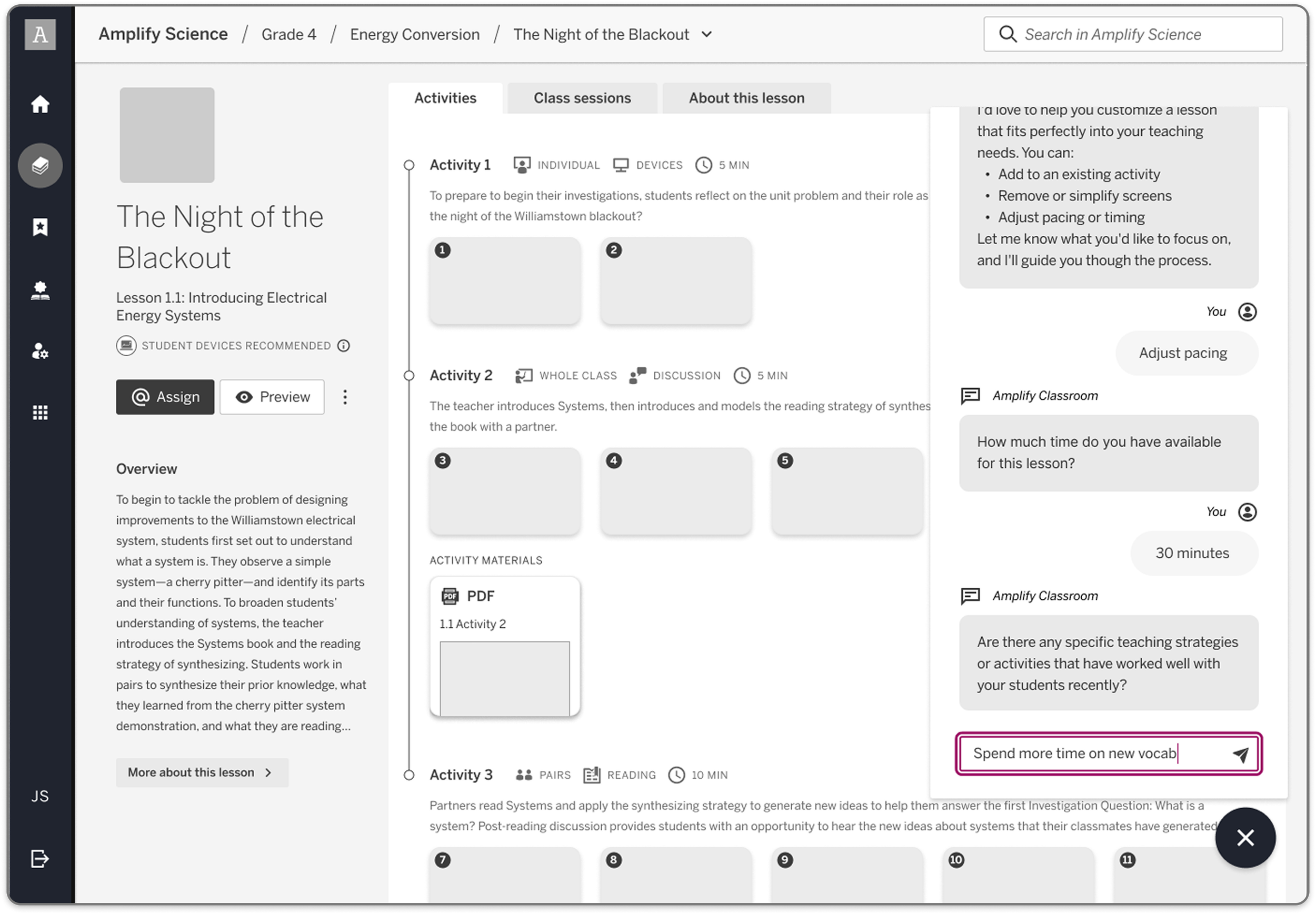Go to Amplify Science breadcrumb link
1316x914 pixels.
pyautogui.click(x=163, y=34)
